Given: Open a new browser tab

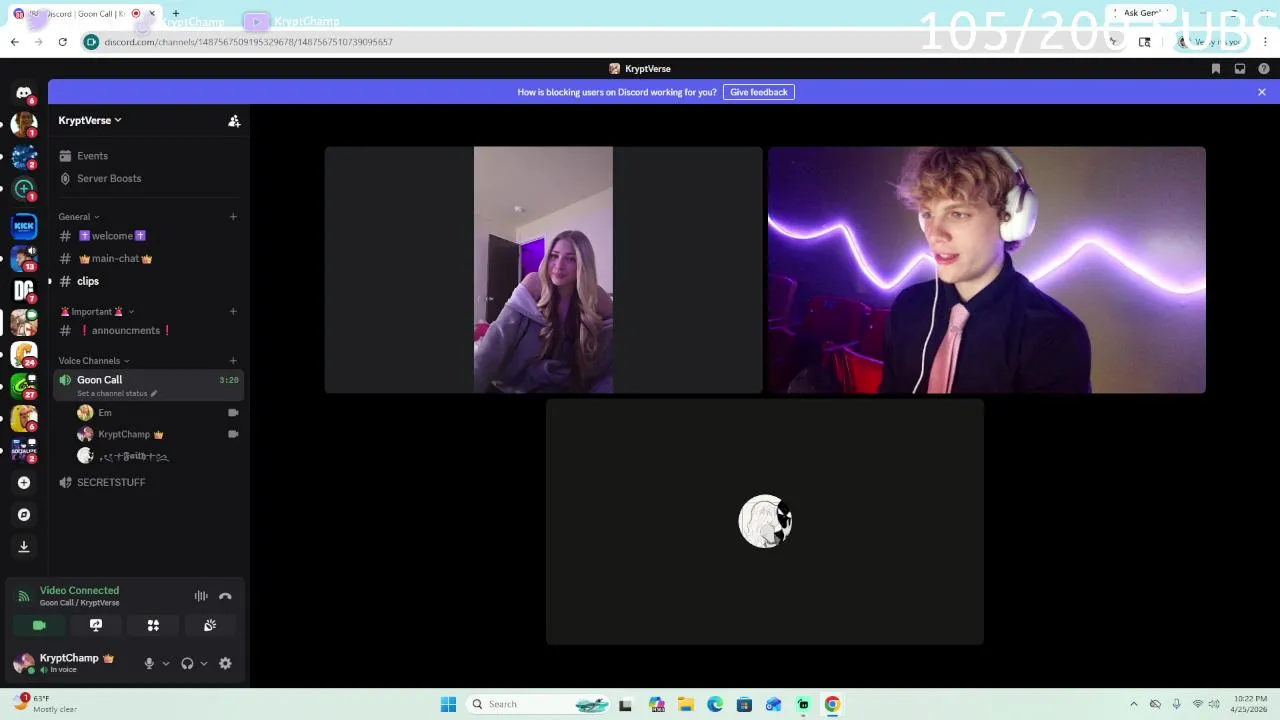Looking at the screenshot, I should [x=176, y=14].
